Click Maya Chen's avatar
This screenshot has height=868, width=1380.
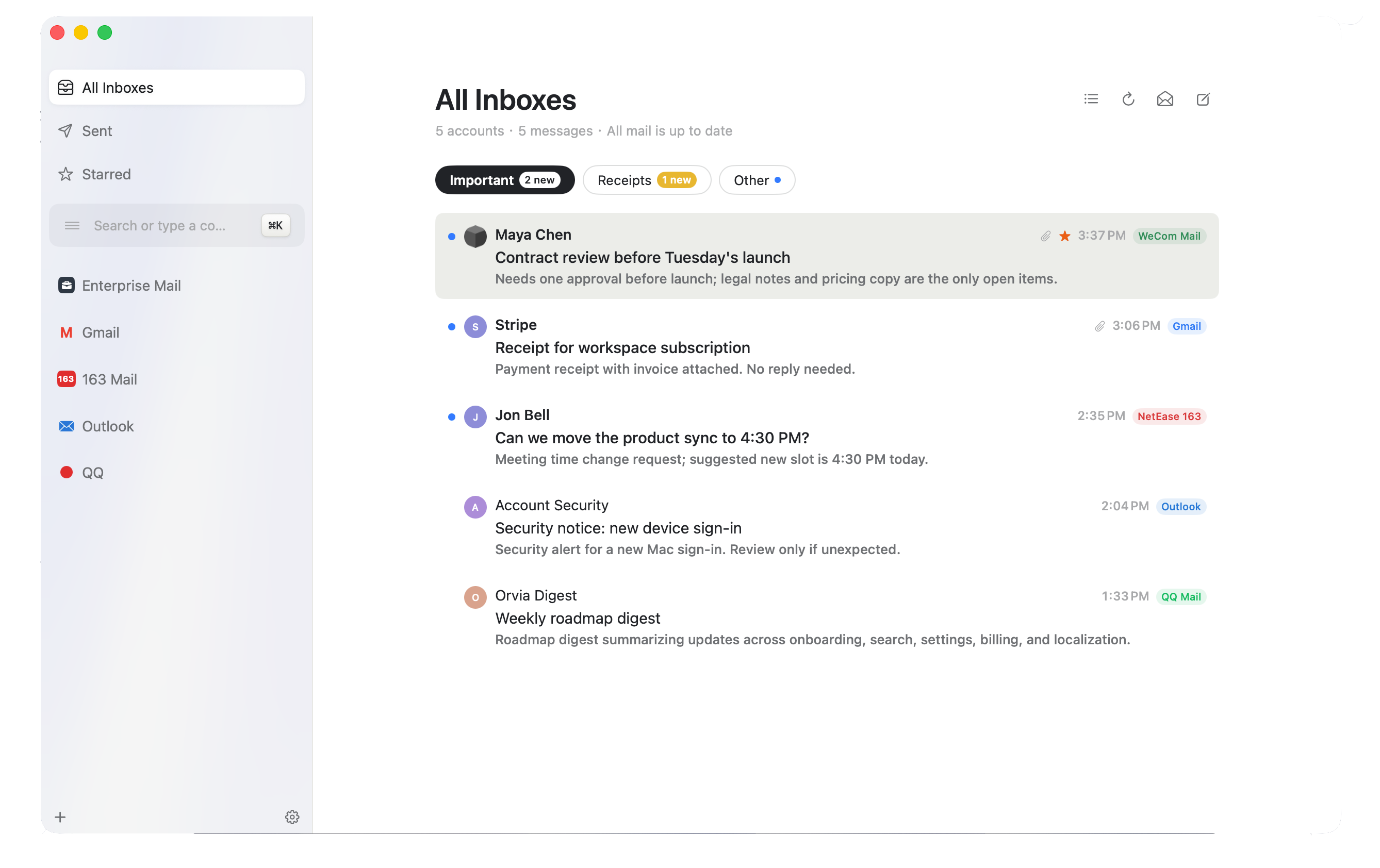click(x=475, y=236)
